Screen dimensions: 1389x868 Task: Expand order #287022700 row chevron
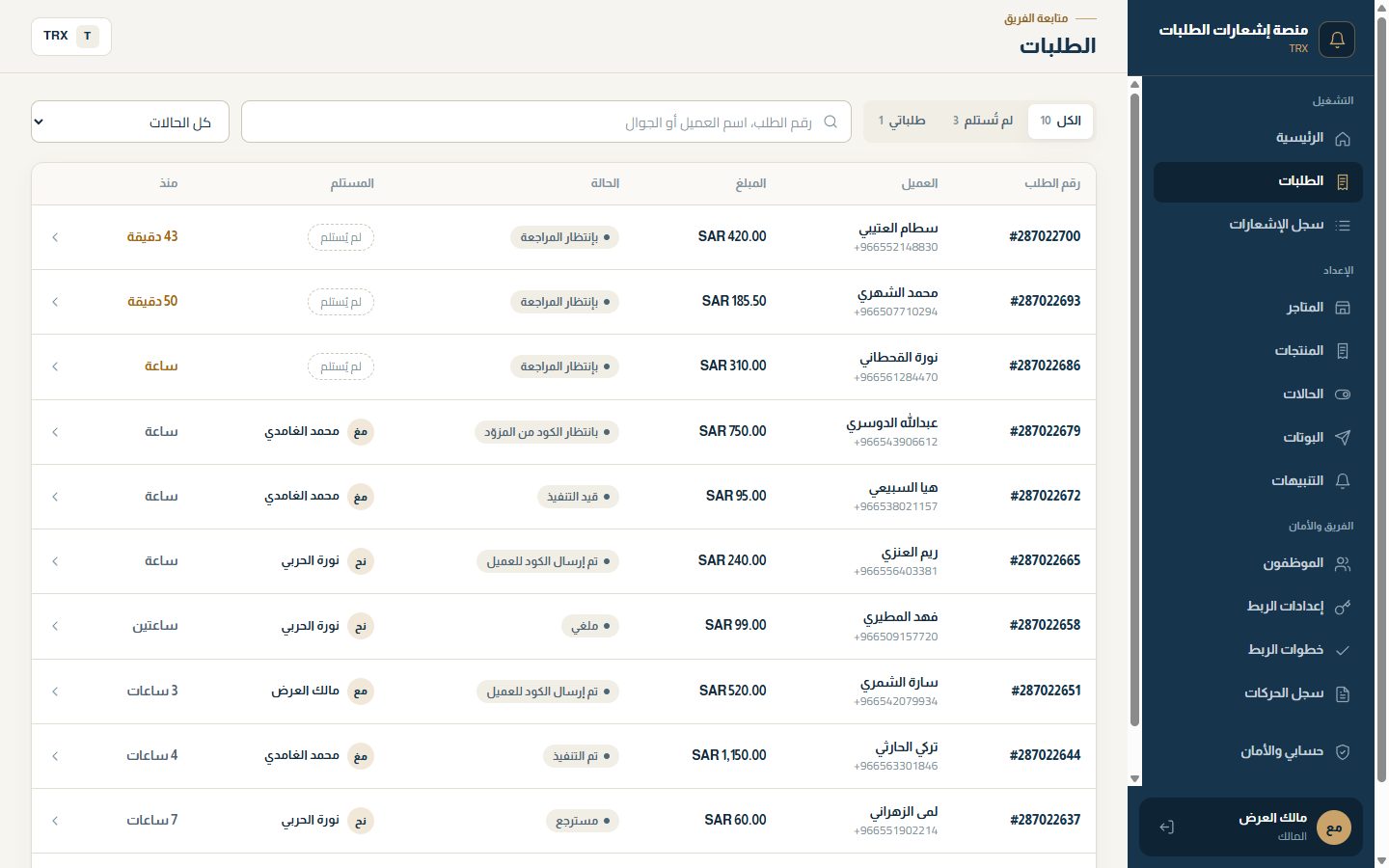tap(55, 237)
